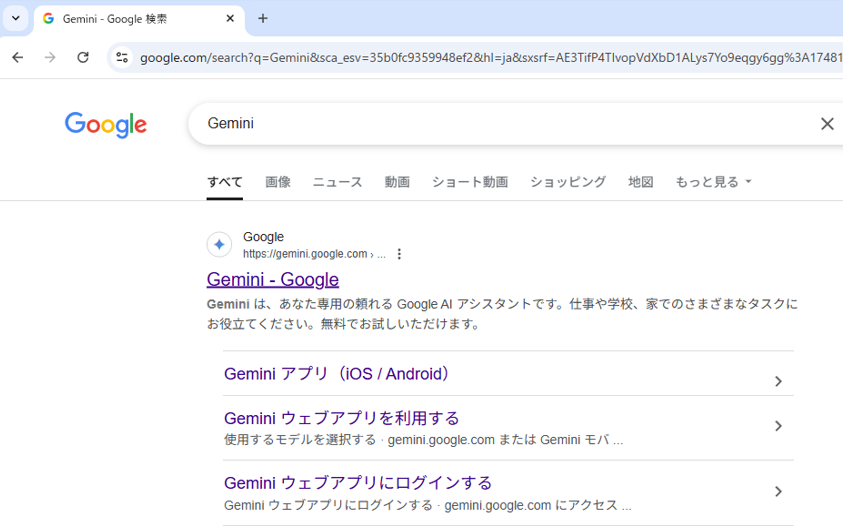The width and height of the screenshot is (843, 526).
Task: Open a new browser tab
Action: (262, 18)
